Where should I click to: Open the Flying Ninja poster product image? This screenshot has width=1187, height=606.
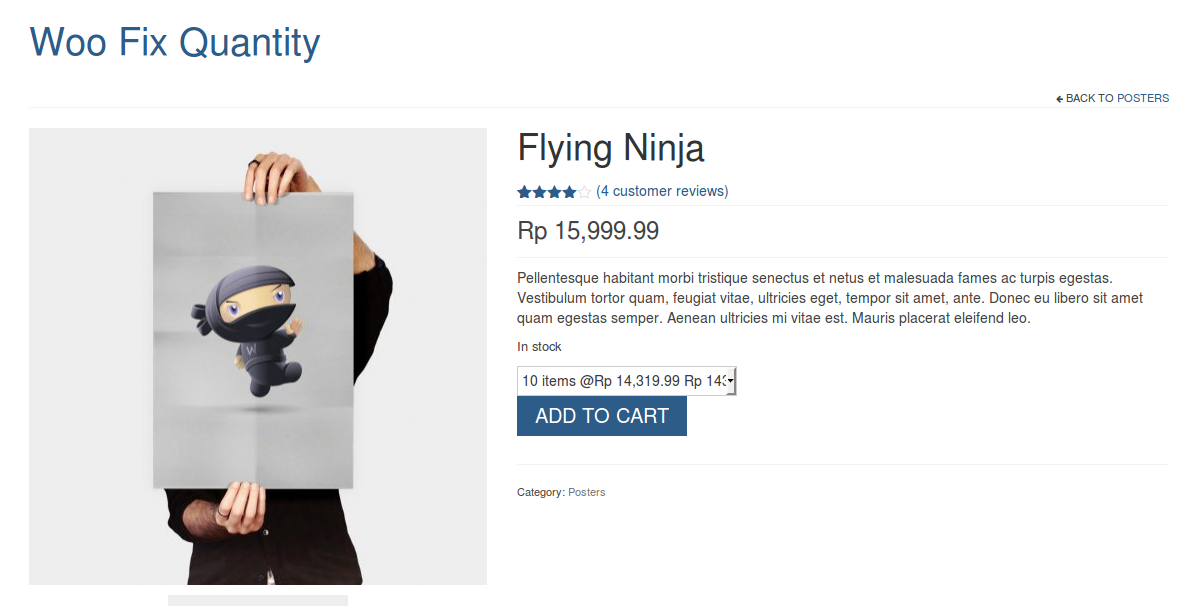pyautogui.click(x=257, y=356)
